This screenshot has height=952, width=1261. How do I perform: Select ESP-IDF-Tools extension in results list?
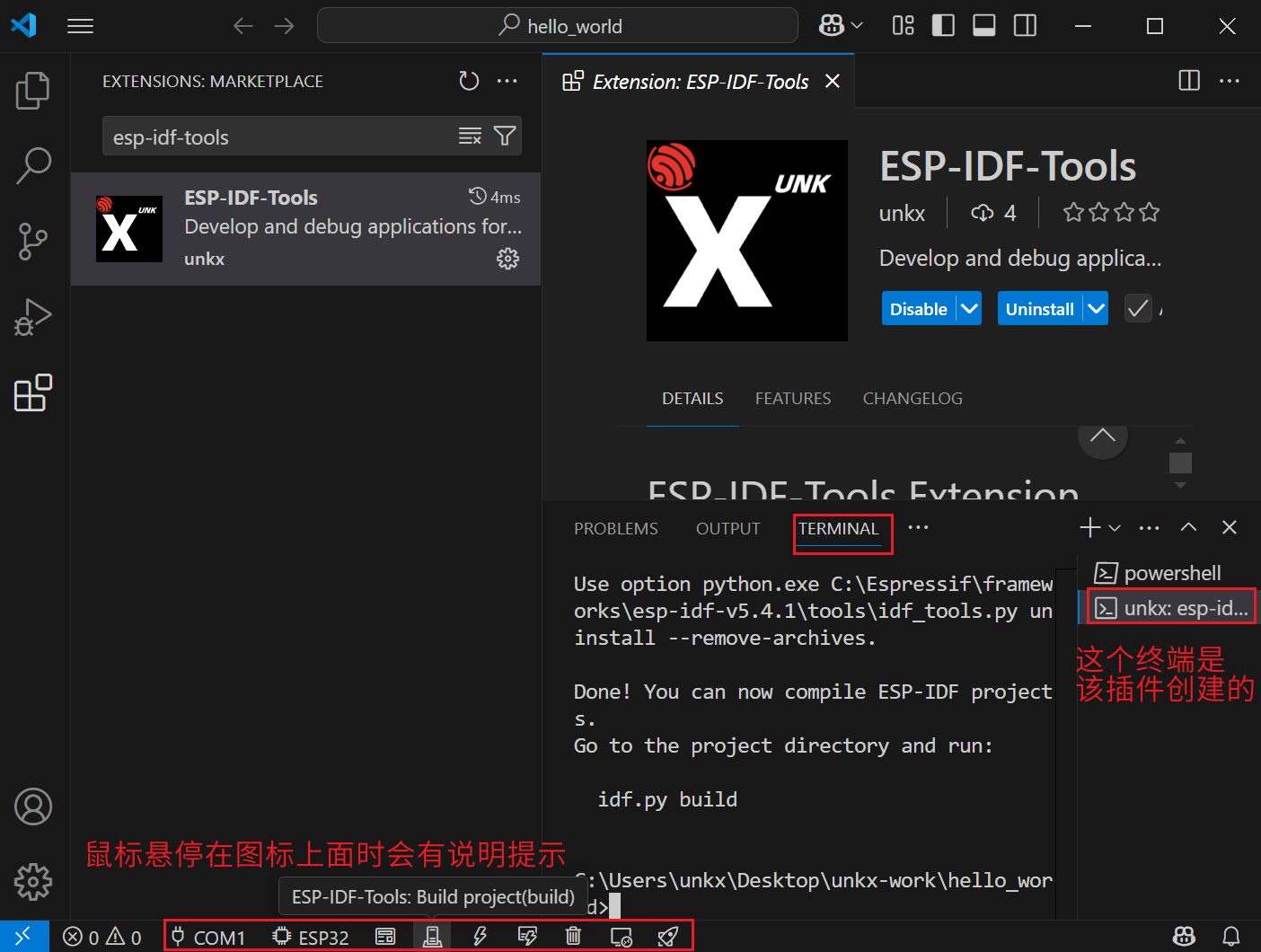click(306, 229)
